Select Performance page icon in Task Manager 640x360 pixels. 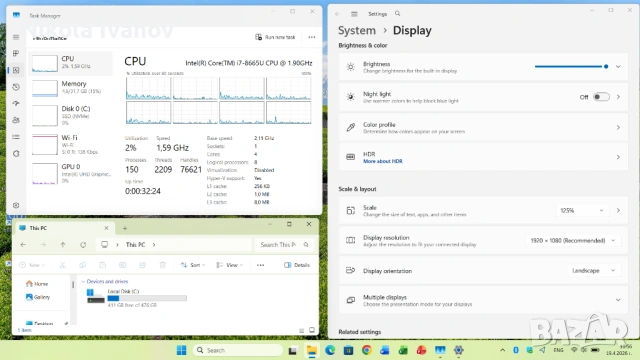pyautogui.click(x=16, y=70)
